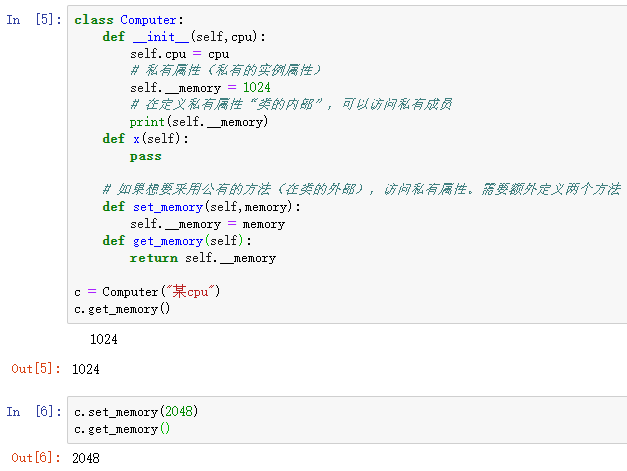Click the 'pass' keyword line

(x=146, y=156)
